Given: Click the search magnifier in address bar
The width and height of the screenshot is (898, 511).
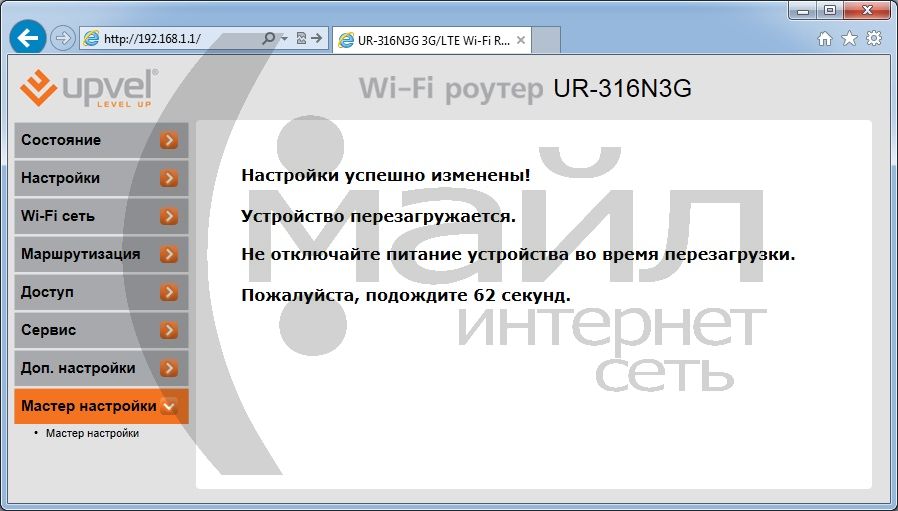Looking at the screenshot, I should [268, 39].
